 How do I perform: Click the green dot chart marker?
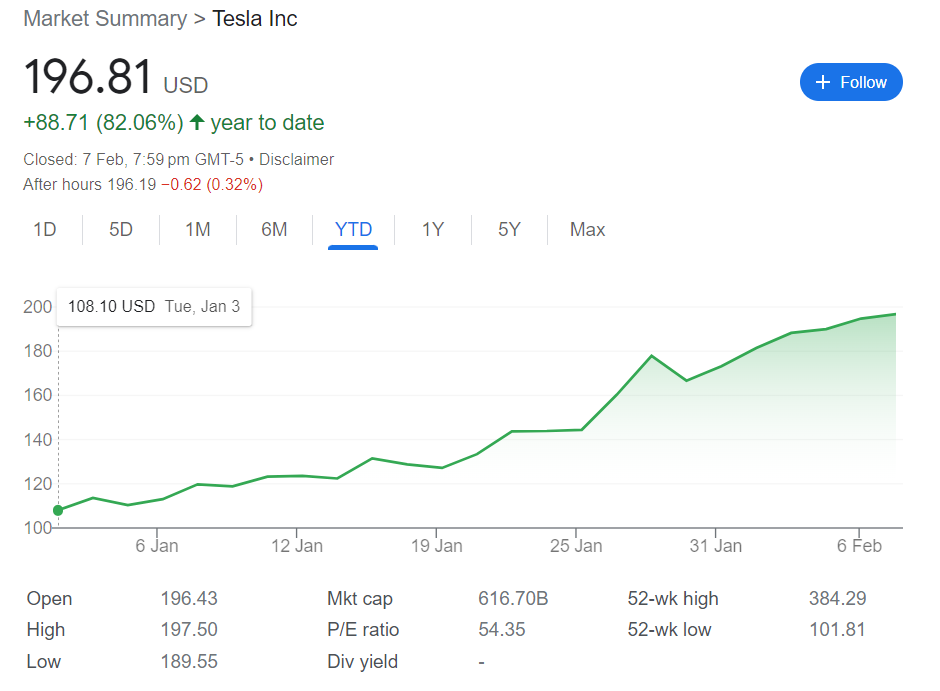tap(58, 510)
